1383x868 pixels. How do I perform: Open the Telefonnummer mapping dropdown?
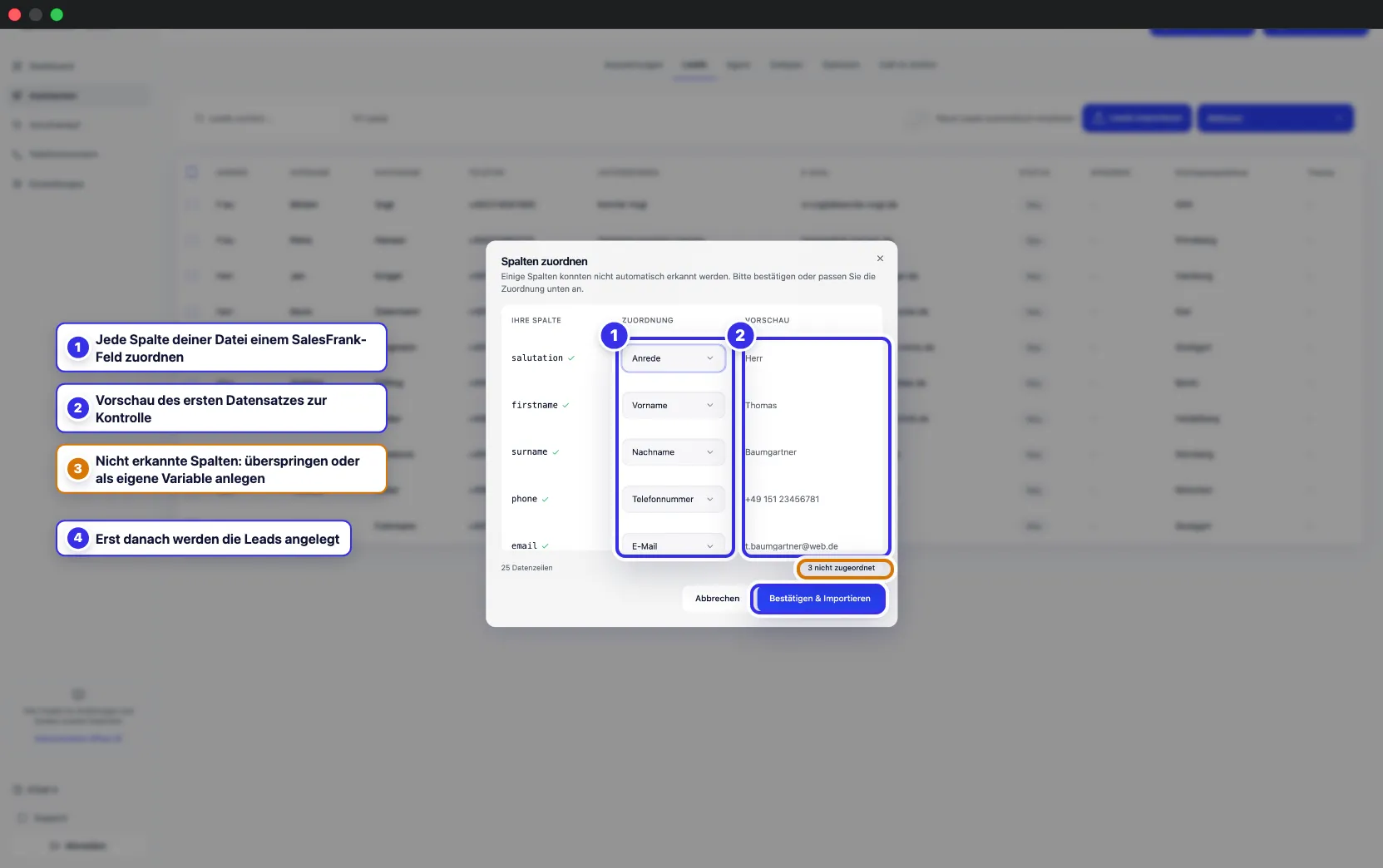(673, 499)
